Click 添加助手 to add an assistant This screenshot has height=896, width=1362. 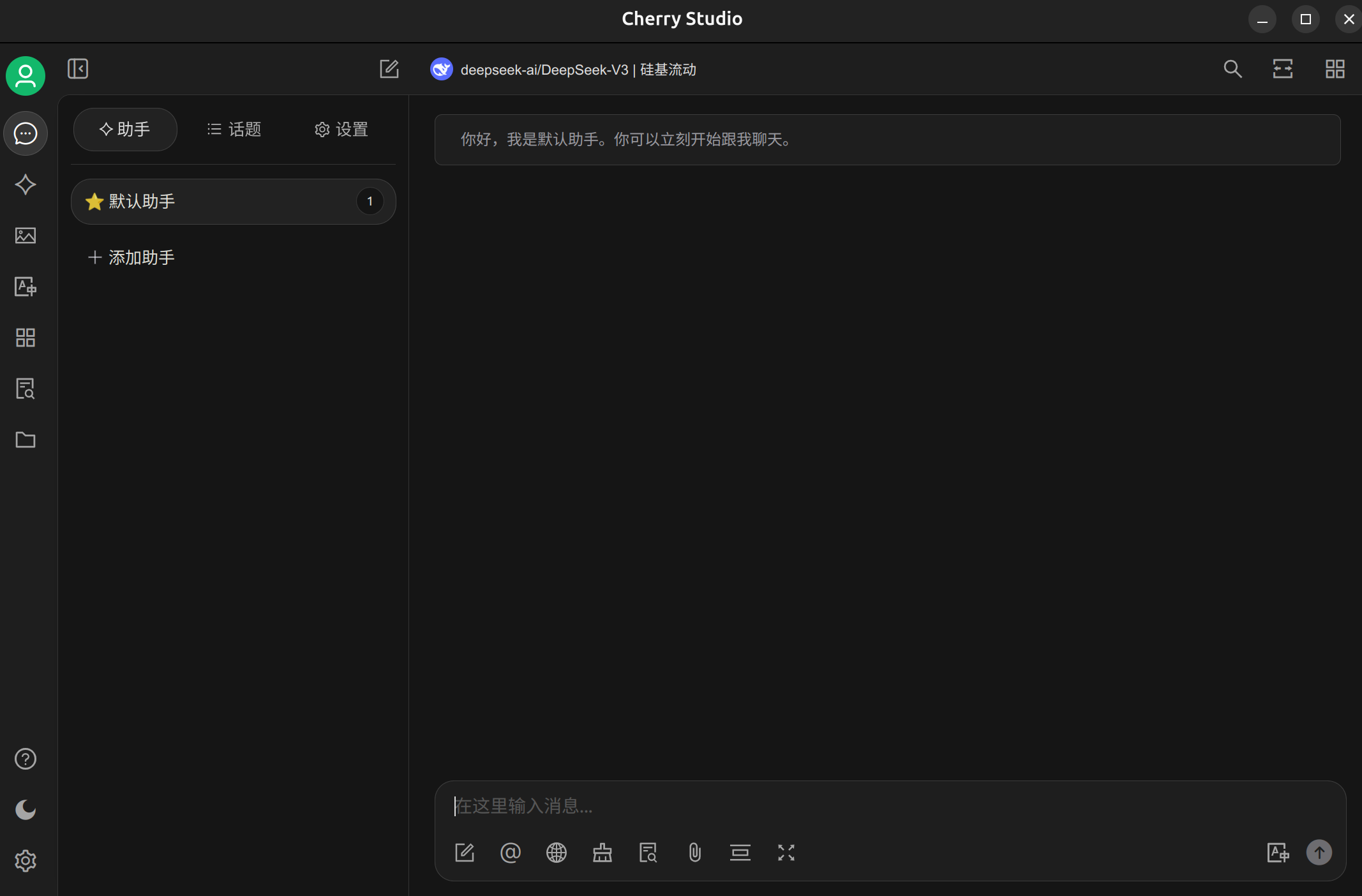131,257
